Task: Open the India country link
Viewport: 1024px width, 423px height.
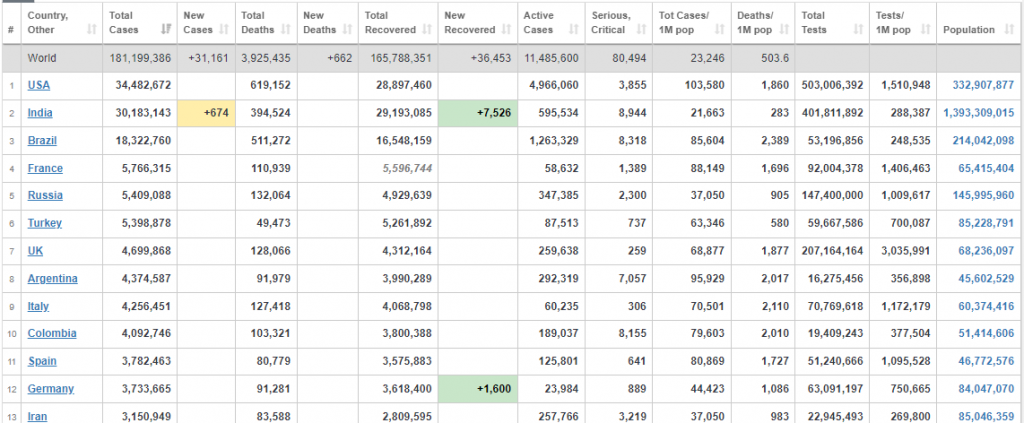Action: pos(40,113)
